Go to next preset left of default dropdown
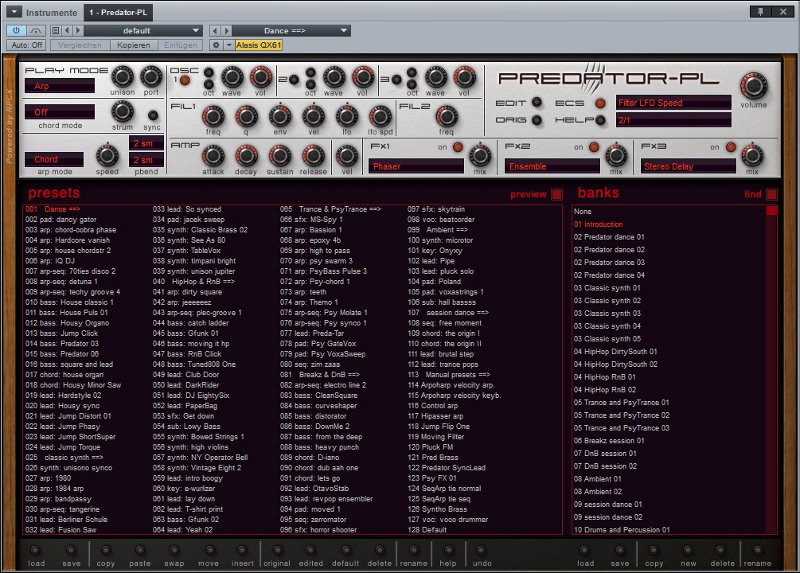800x573 pixels. click(78, 31)
